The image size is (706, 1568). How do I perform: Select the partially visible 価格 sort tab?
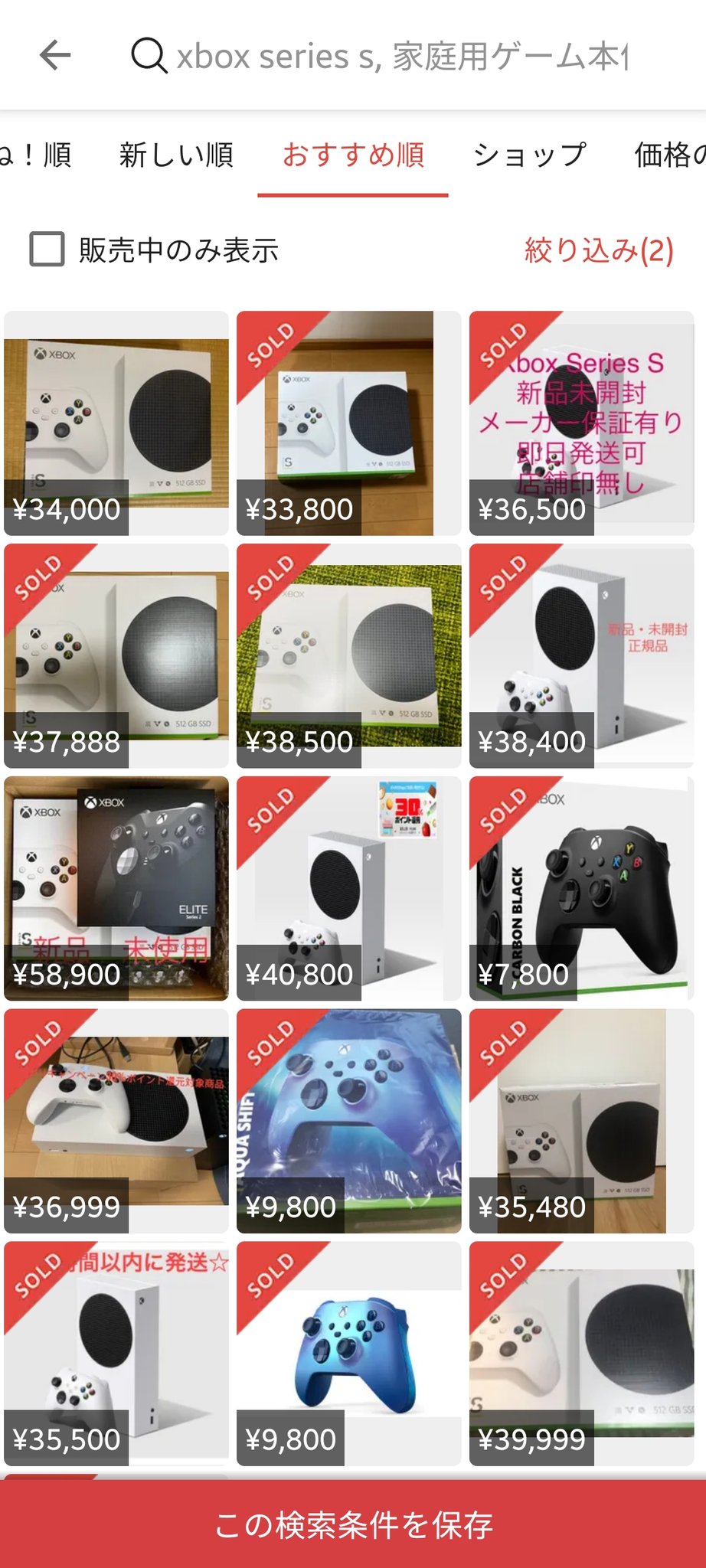pyautogui.click(x=670, y=155)
